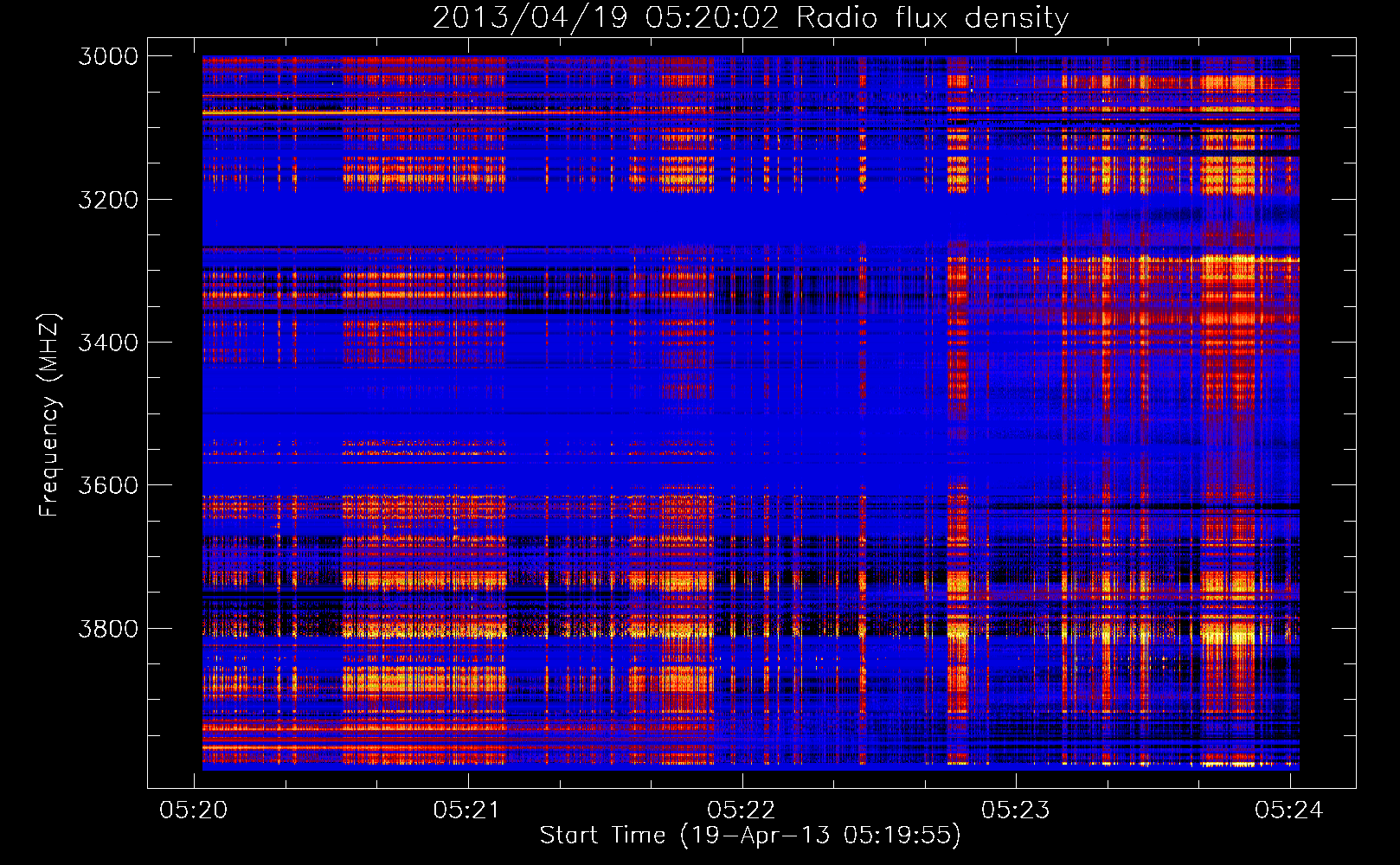The image size is (1400, 865).
Task: Click the 05:20 time axis label
Action: click(x=194, y=810)
